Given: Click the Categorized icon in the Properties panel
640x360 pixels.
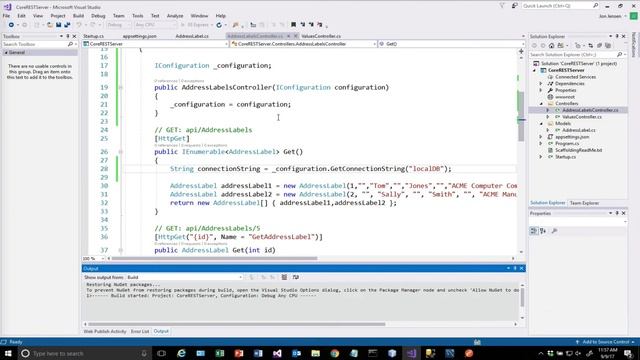Looking at the screenshot, I should tap(534, 231).
